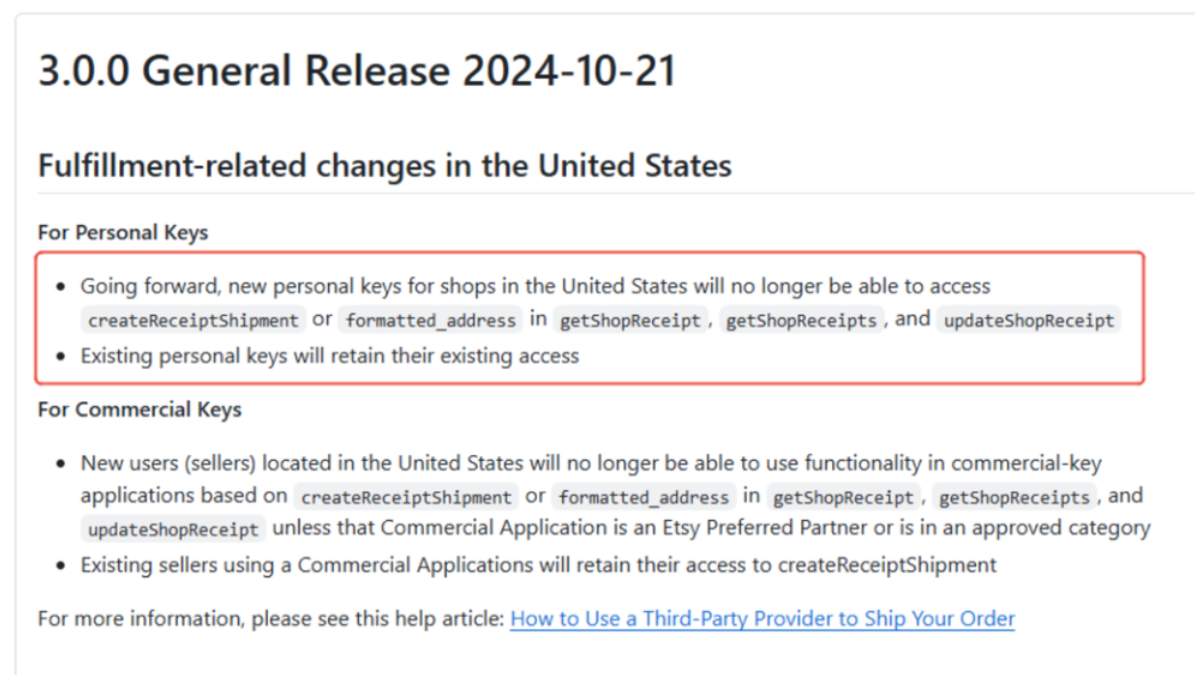Click updateShopReceipt code under Commercial Keys

click(x=174, y=529)
